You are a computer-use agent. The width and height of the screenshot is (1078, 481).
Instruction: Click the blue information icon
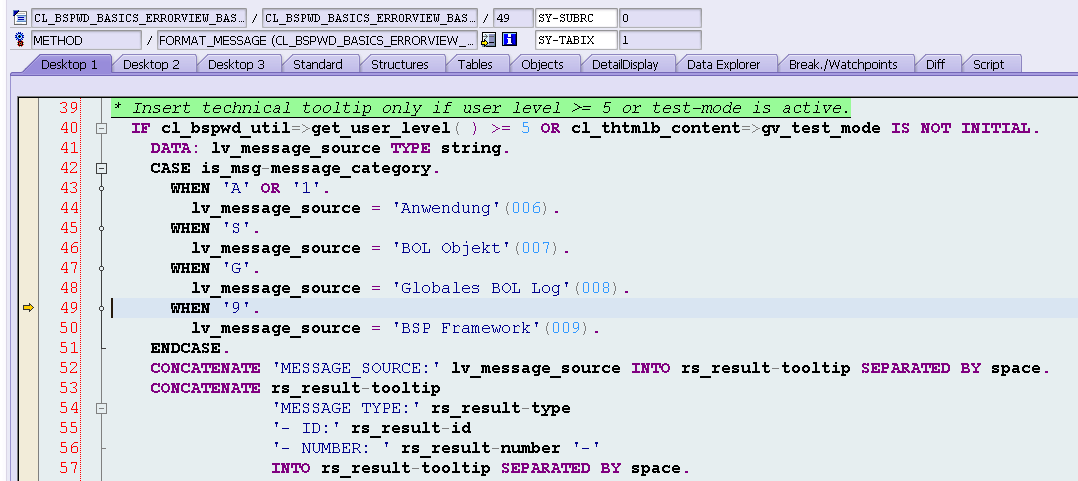click(x=509, y=40)
